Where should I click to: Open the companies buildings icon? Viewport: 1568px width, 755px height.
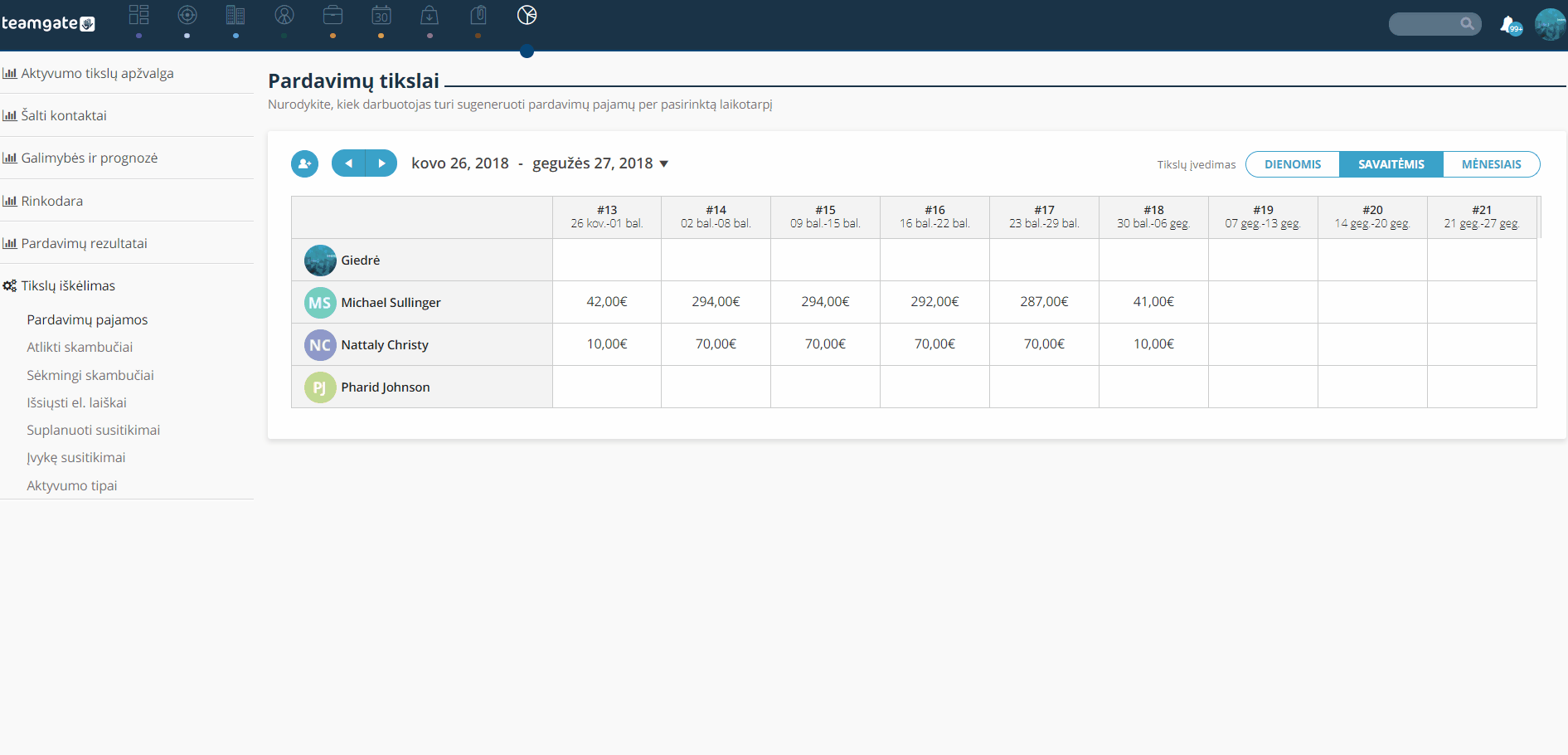[235, 15]
